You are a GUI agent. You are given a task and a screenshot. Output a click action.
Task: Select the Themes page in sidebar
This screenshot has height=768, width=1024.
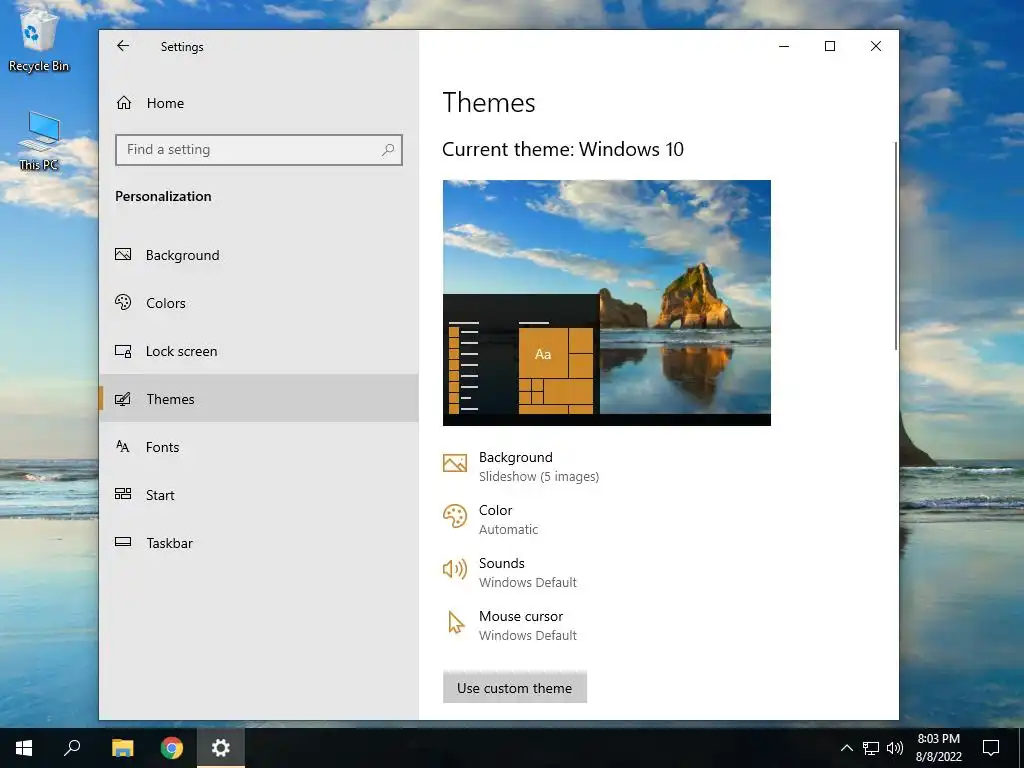click(x=259, y=398)
